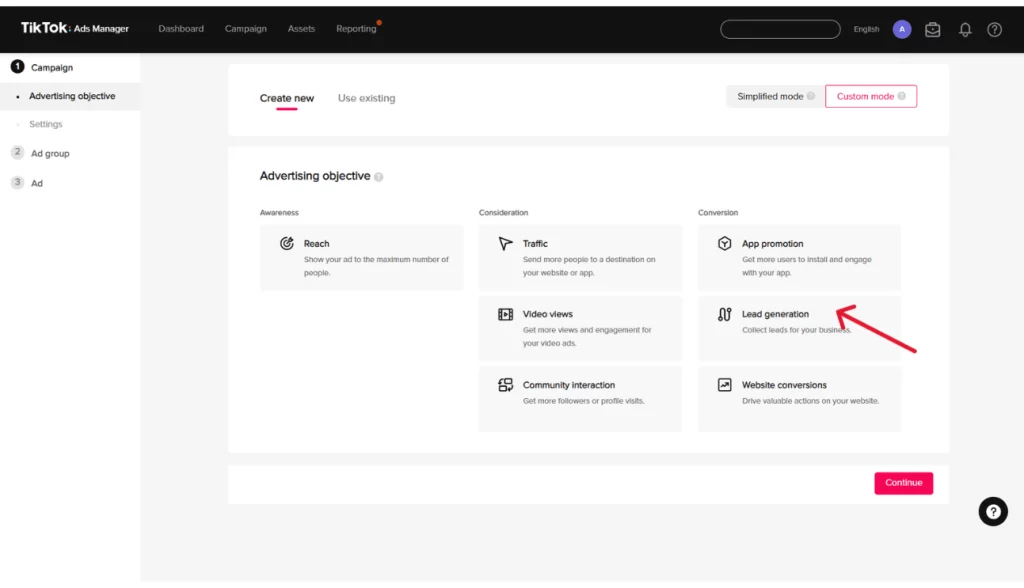Click the Video views film icon
Viewport: 1024px width, 588px height.
point(505,314)
